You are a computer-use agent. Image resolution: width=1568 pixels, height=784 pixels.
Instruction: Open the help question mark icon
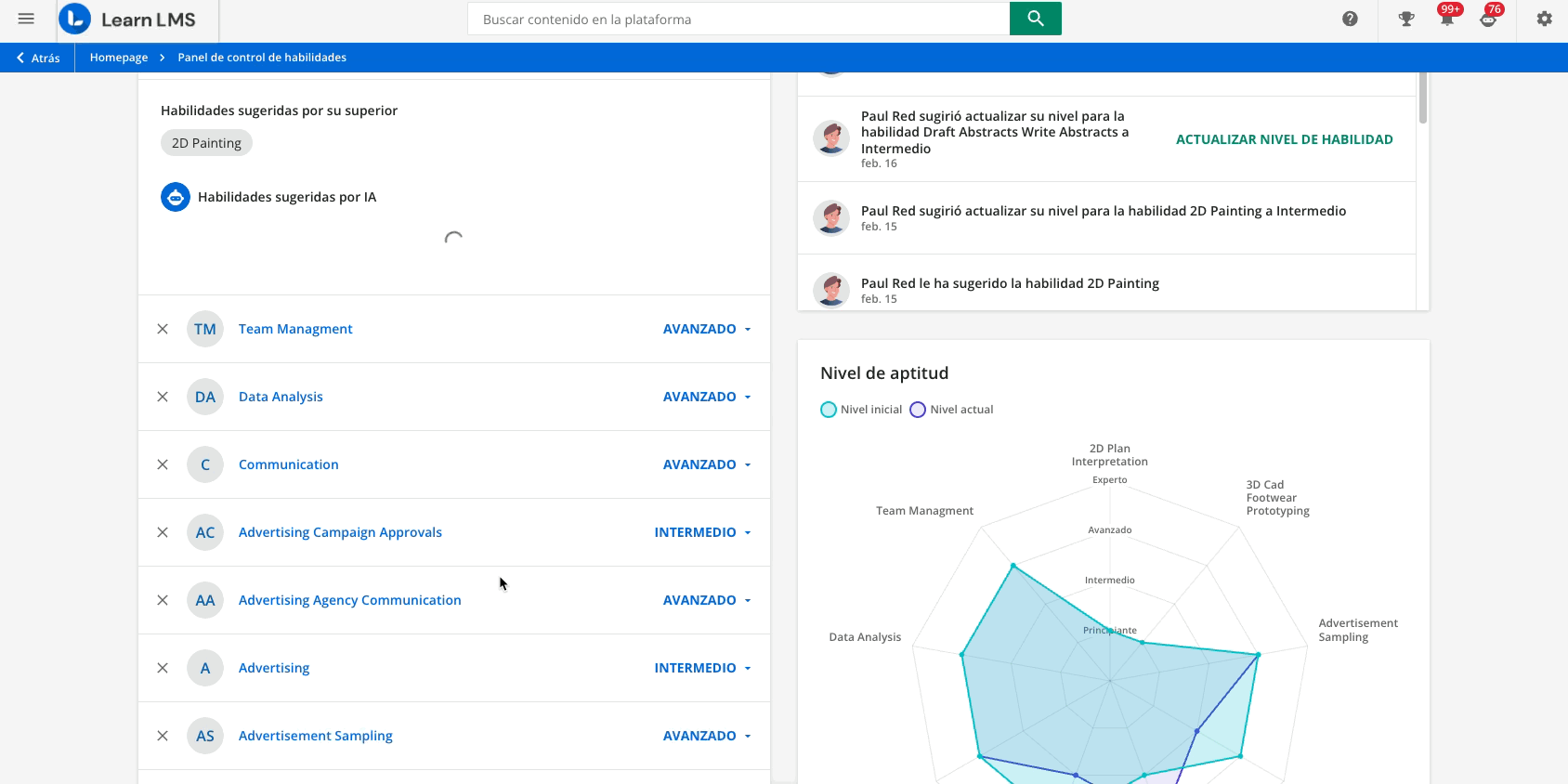(1350, 19)
